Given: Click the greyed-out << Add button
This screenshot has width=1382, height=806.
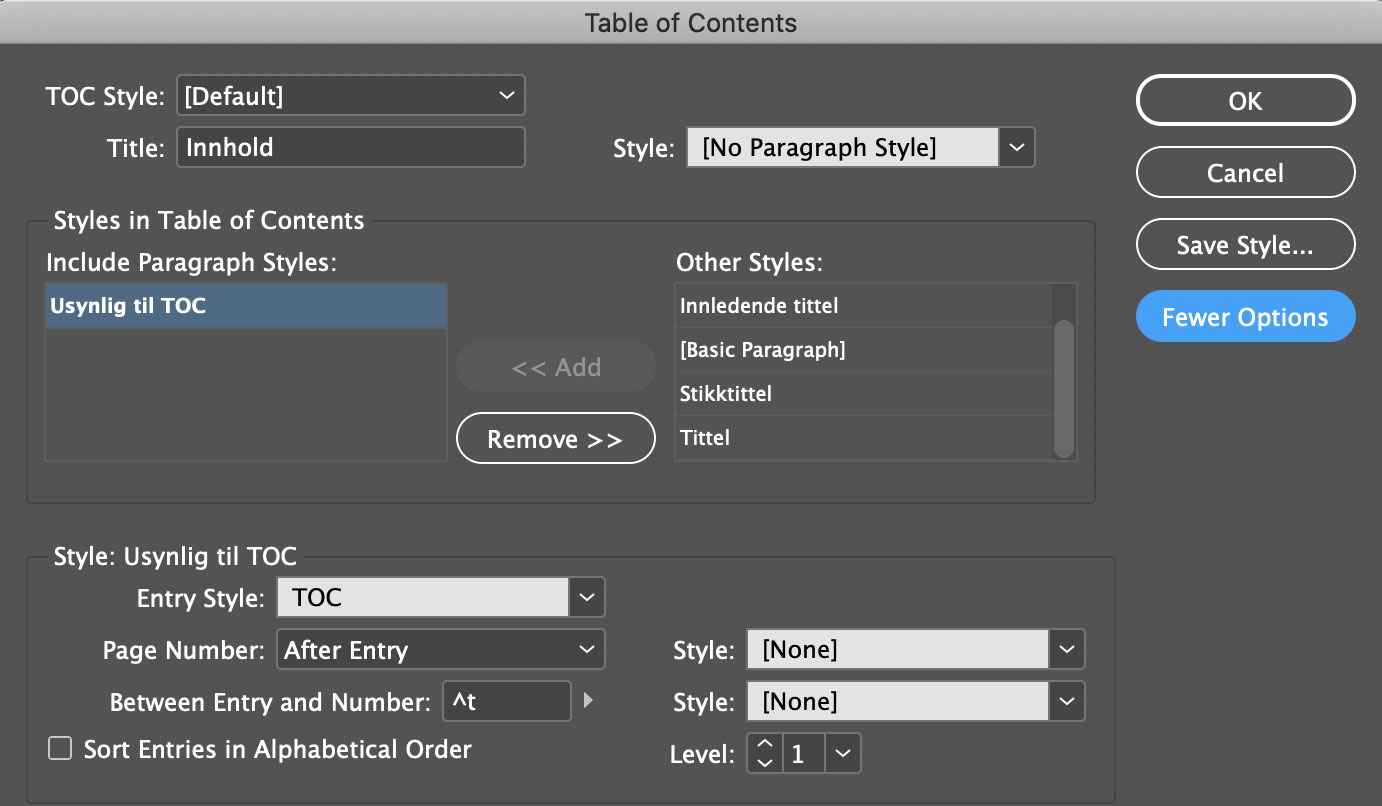Looking at the screenshot, I should coord(555,367).
